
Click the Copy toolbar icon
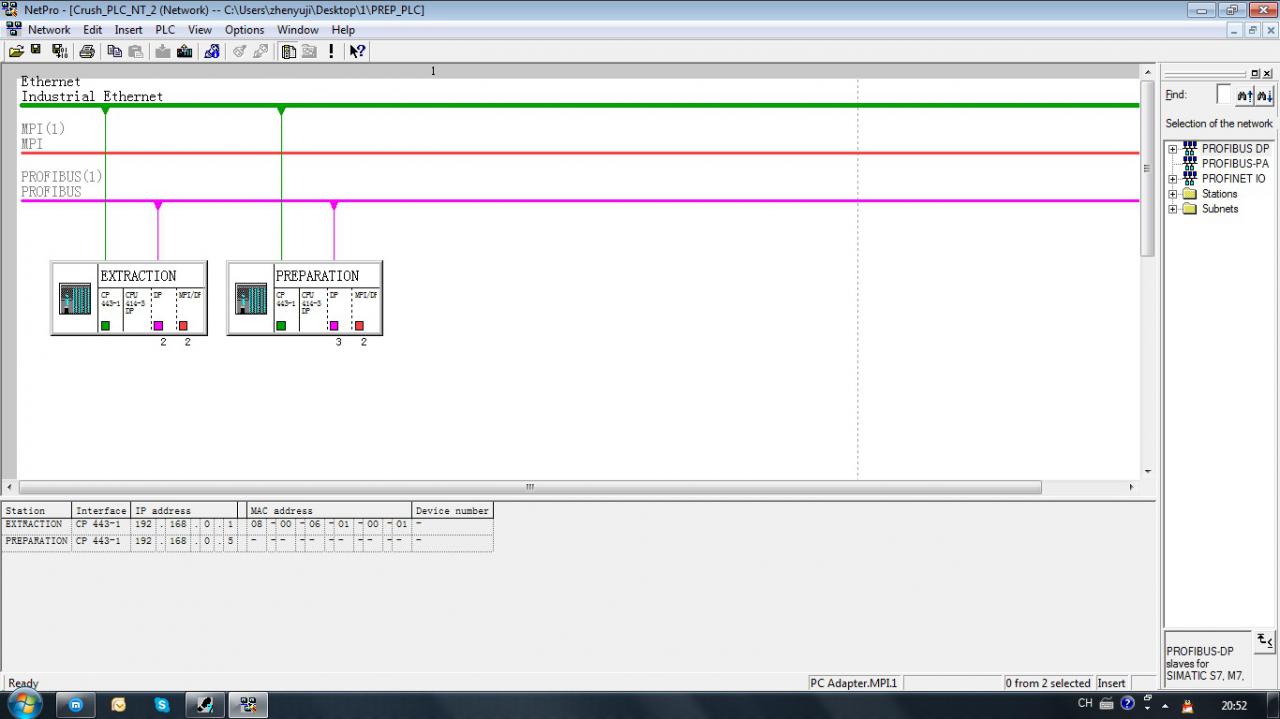click(115, 51)
